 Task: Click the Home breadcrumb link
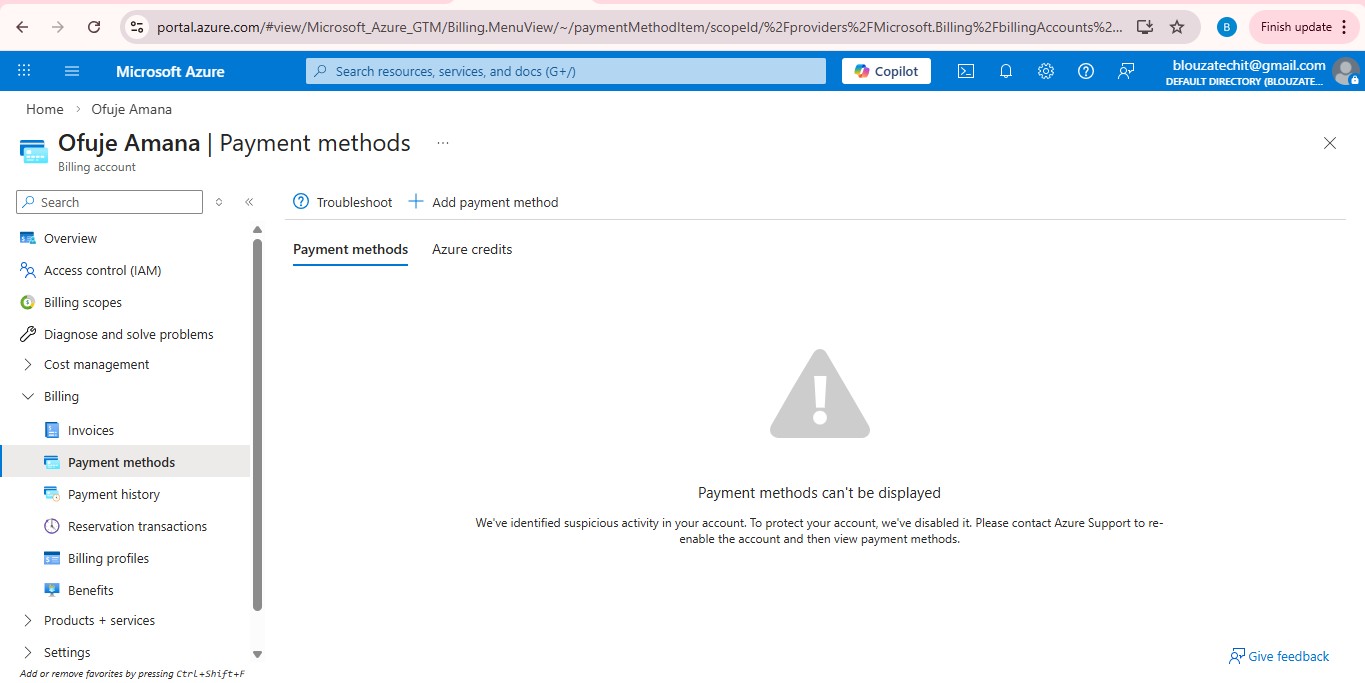click(x=44, y=109)
